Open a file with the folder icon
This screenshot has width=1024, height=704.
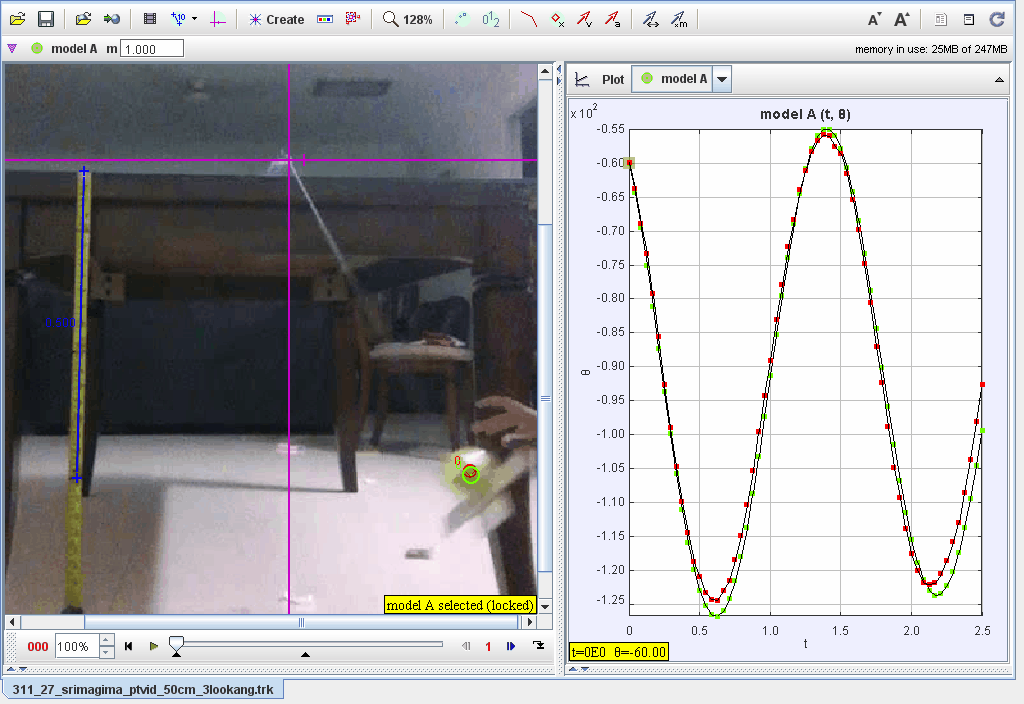[x=18, y=19]
